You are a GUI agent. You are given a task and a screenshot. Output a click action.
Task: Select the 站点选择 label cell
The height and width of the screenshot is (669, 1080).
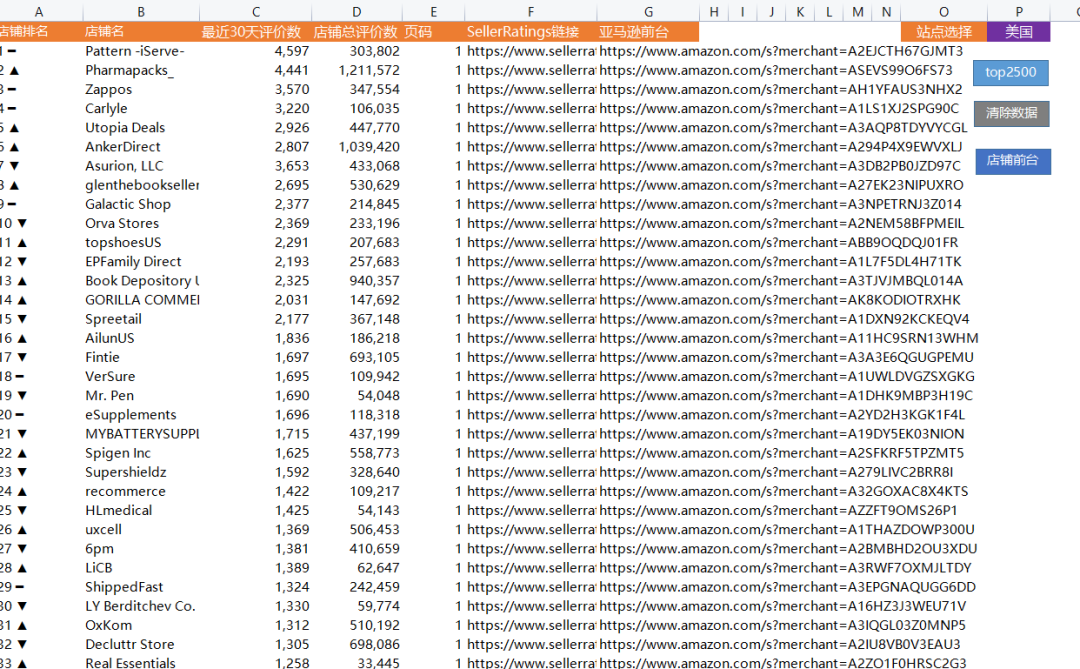tap(944, 32)
